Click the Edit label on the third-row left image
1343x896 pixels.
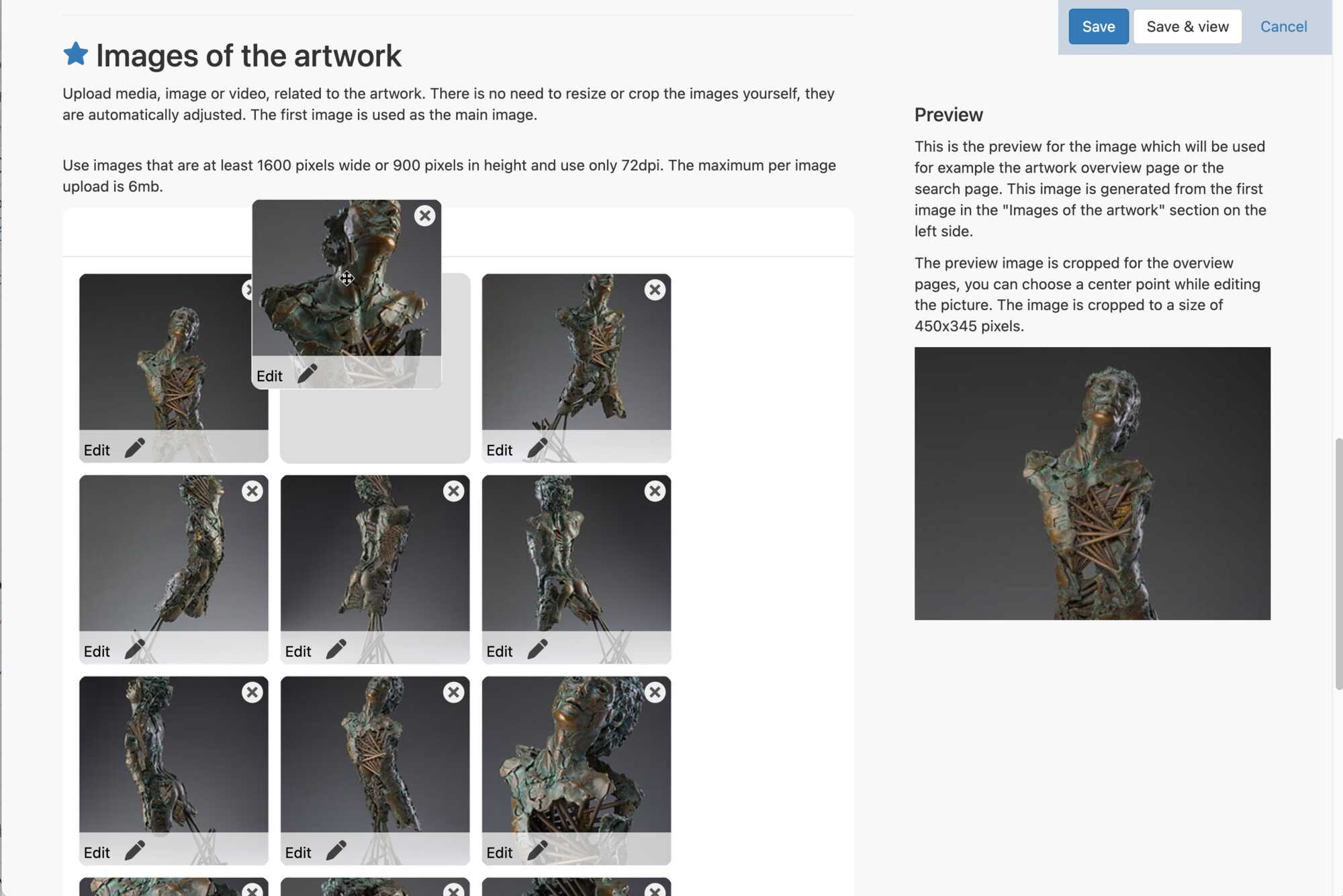[97, 852]
